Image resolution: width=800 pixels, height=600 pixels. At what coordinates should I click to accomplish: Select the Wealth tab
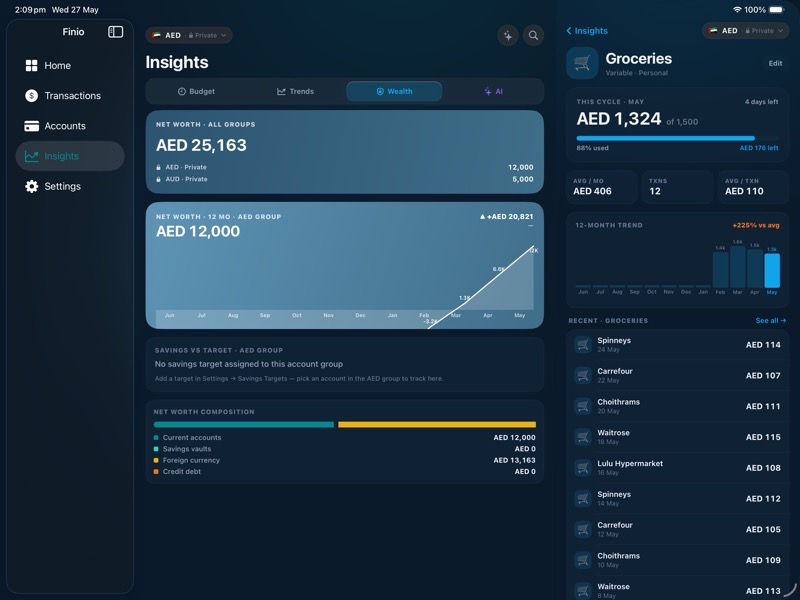coord(394,91)
